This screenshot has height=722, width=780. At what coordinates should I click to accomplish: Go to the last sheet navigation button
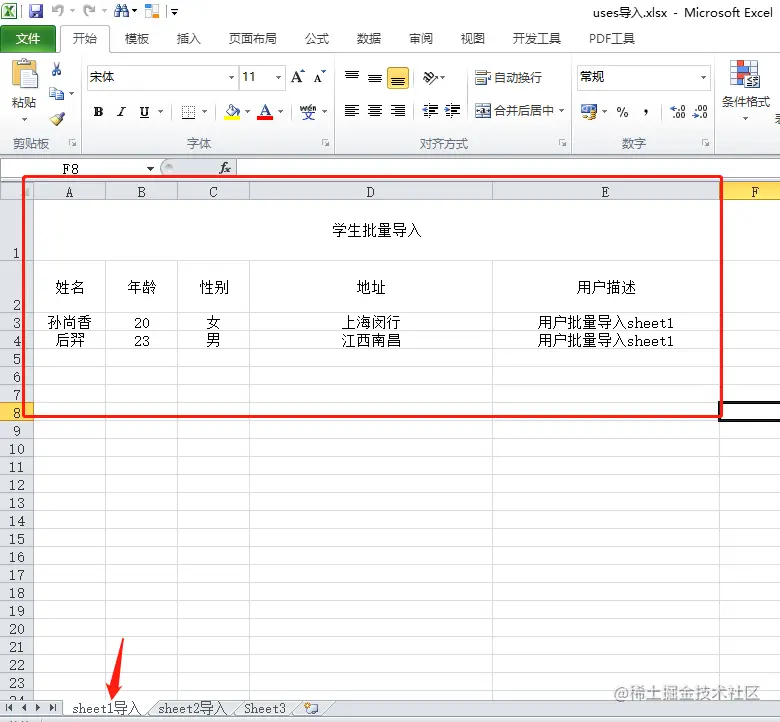tap(53, 708)
